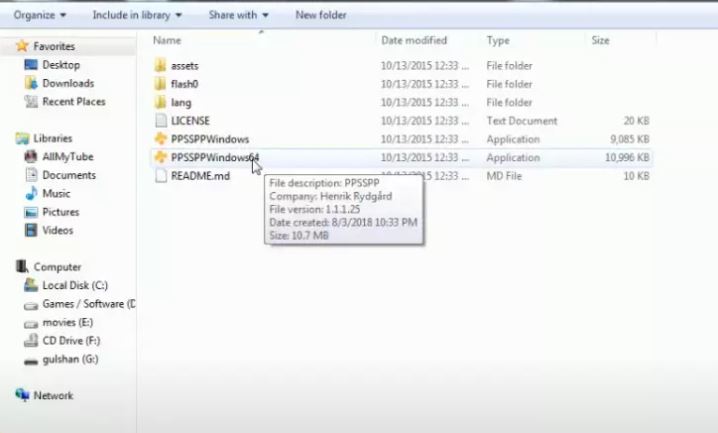Sort files by the Name column header
The width and height of the screenshot is (718, 433).
(x=167, y=41)
